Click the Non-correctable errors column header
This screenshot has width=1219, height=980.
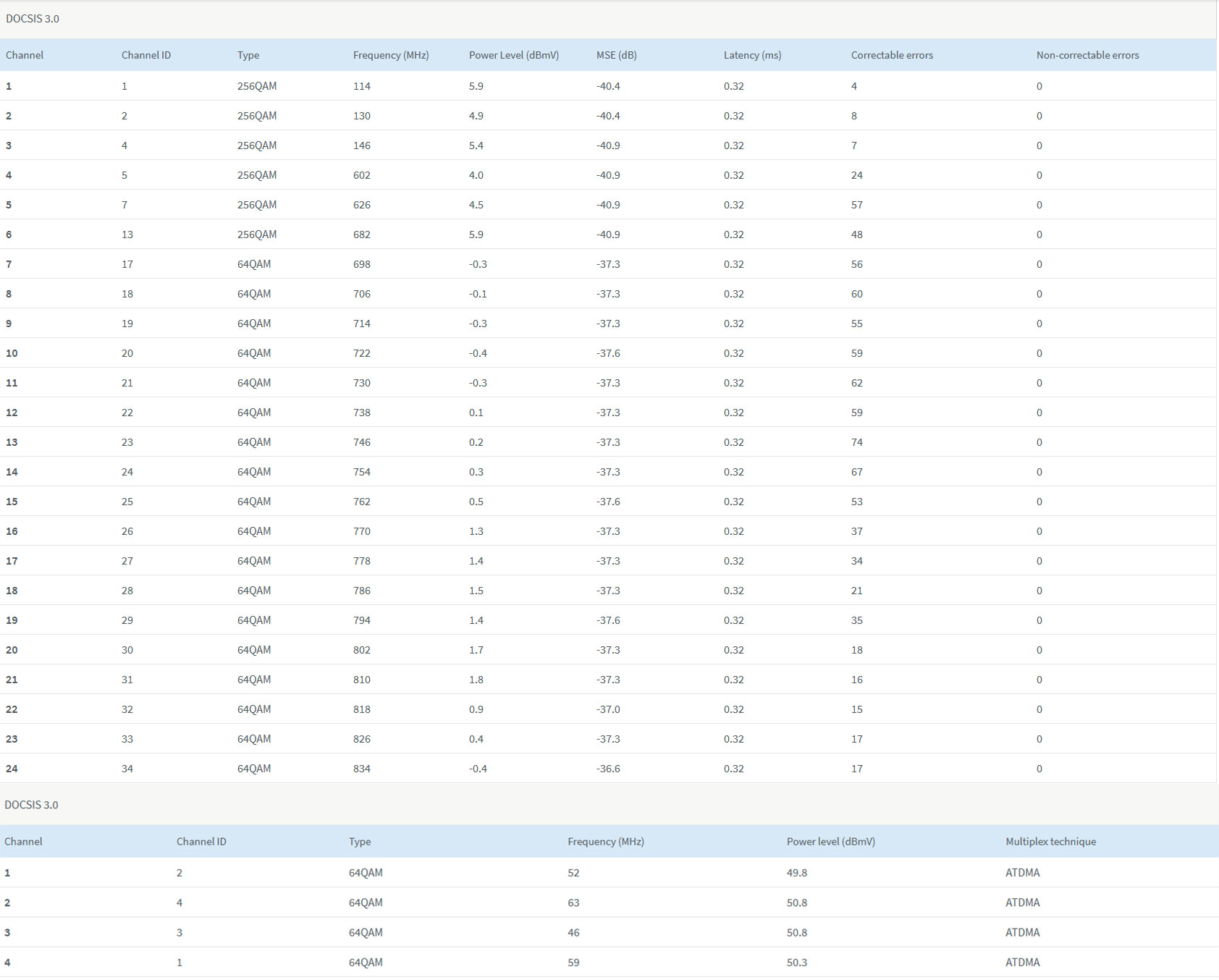click(x=1087, y=55)
